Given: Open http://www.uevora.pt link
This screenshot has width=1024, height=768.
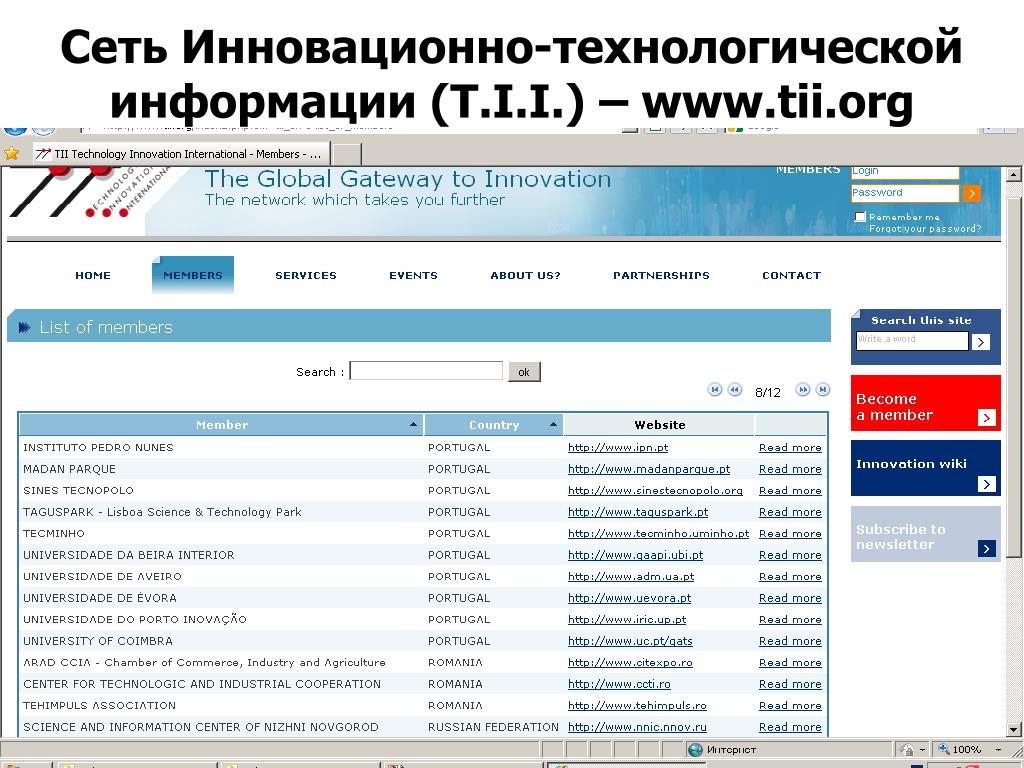Looking at the screenshot, I should (x=630, y=598).
